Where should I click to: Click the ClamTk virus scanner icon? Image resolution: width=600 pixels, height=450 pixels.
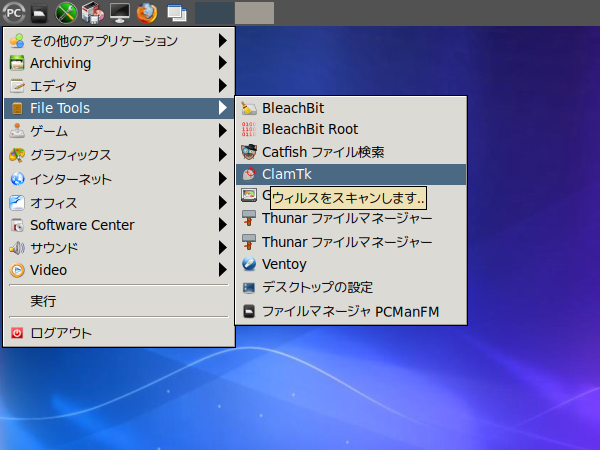(249, 174)
